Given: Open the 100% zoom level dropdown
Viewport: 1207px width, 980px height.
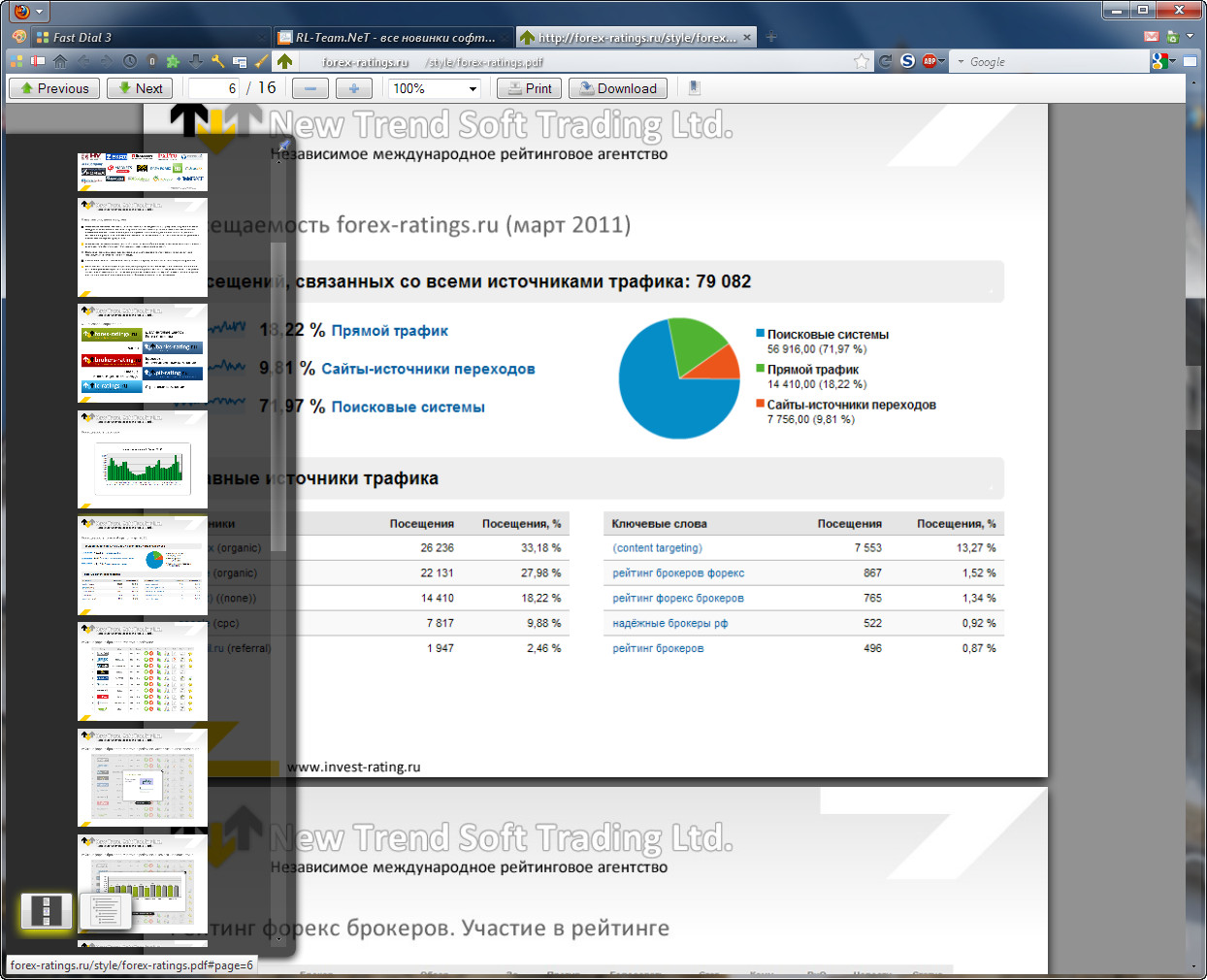Looking at the screenshot, I should pos(435,88).
